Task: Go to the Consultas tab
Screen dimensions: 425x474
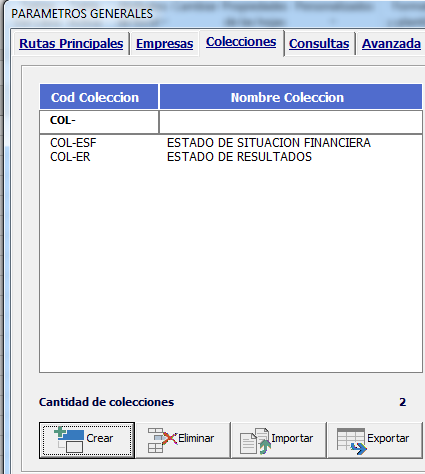Action: point(319,44)
